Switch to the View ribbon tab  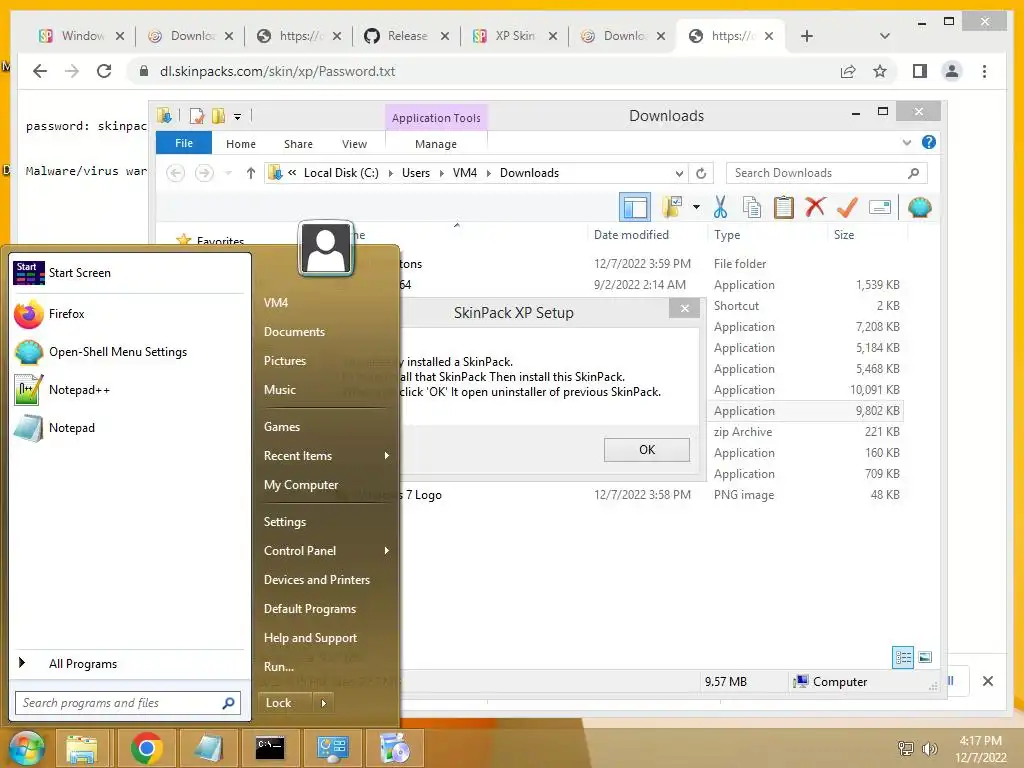point(355,144)
